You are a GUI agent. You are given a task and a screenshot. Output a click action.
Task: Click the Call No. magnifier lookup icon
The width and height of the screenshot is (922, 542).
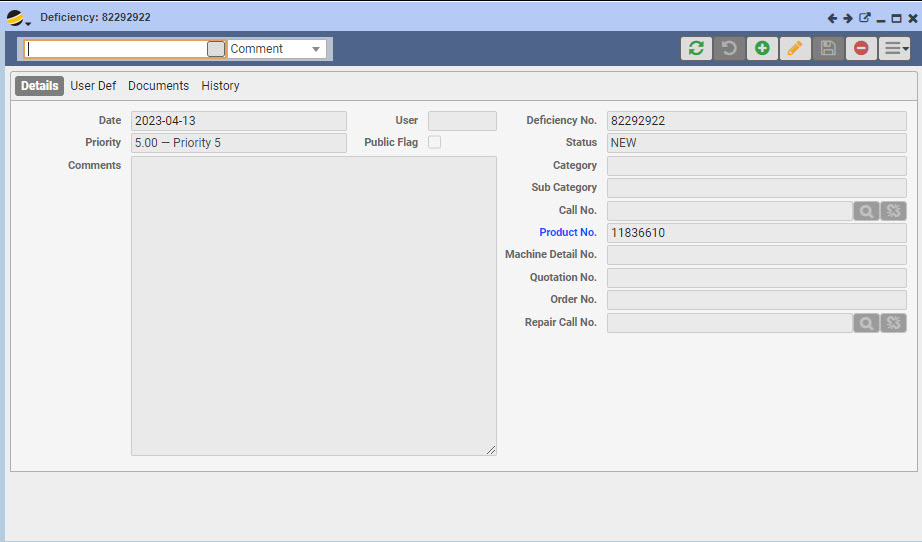[x=866, y=210]
